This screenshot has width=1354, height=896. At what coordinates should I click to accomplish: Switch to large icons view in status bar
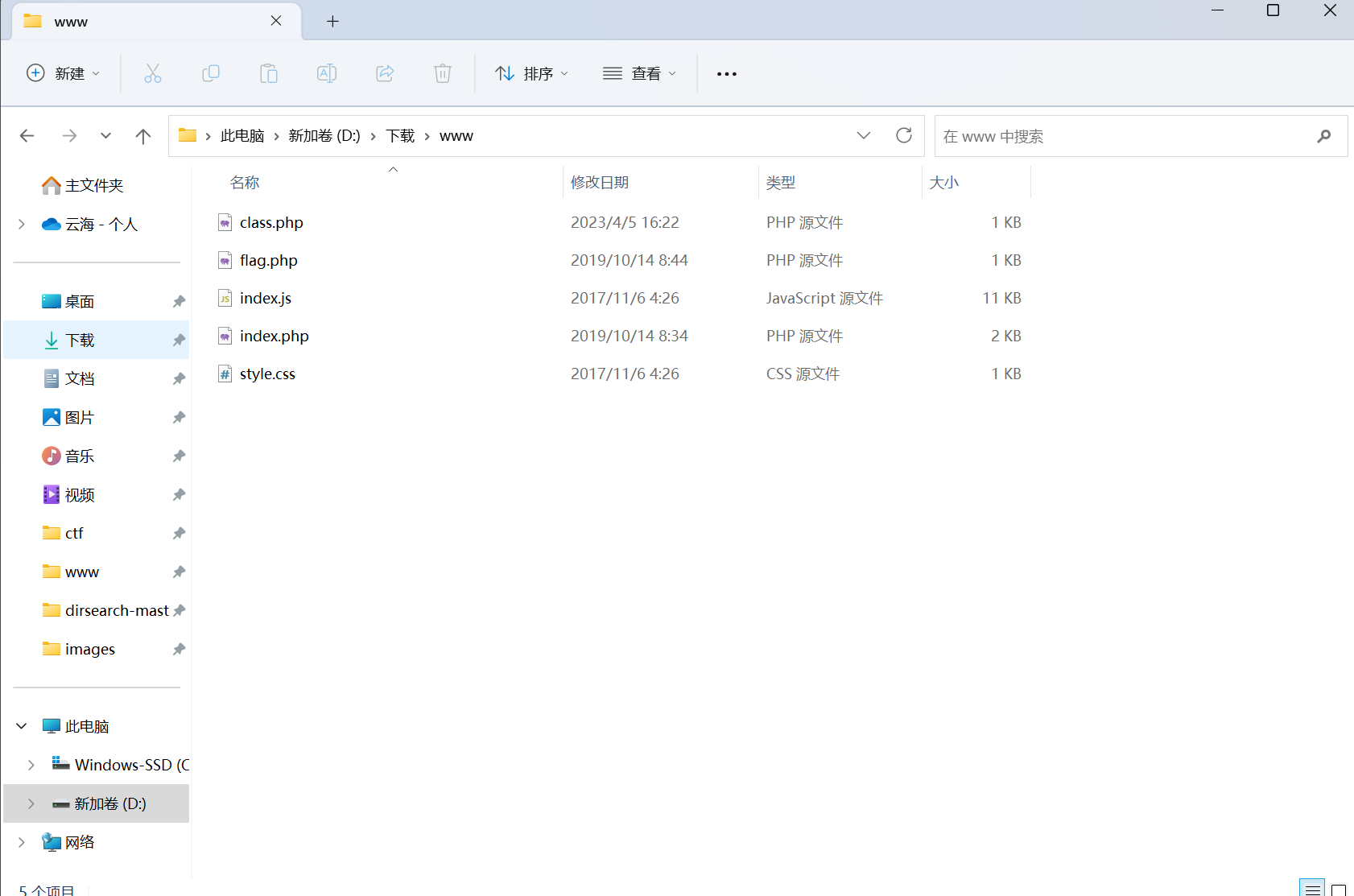click(1339, 889)
